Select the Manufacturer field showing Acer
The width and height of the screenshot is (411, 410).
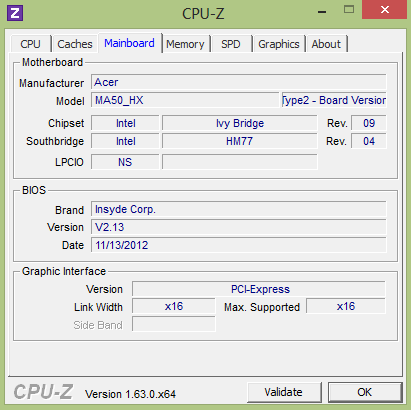239,82
